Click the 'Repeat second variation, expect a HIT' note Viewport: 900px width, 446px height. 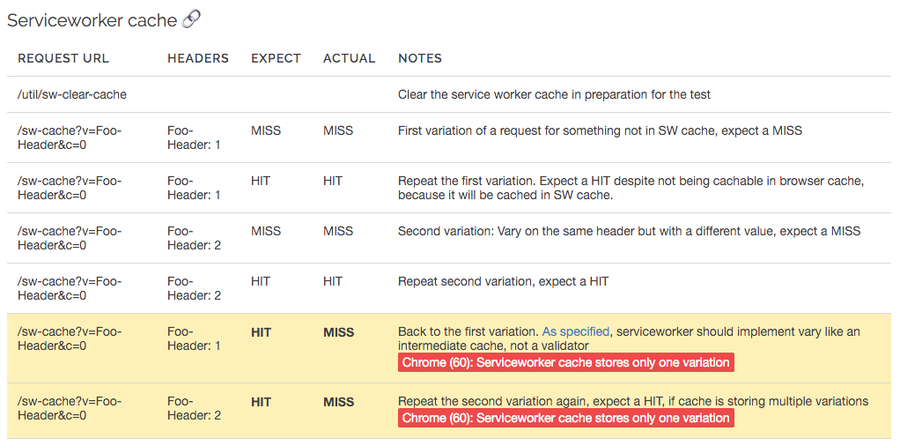click(x=503, y=281)
